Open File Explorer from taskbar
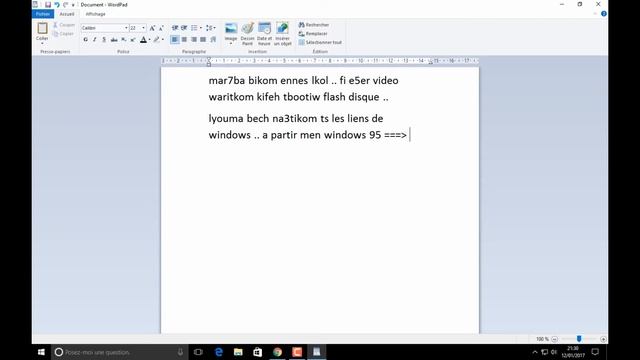Screen dimensions: 640x360 click(x=238, y=352)
